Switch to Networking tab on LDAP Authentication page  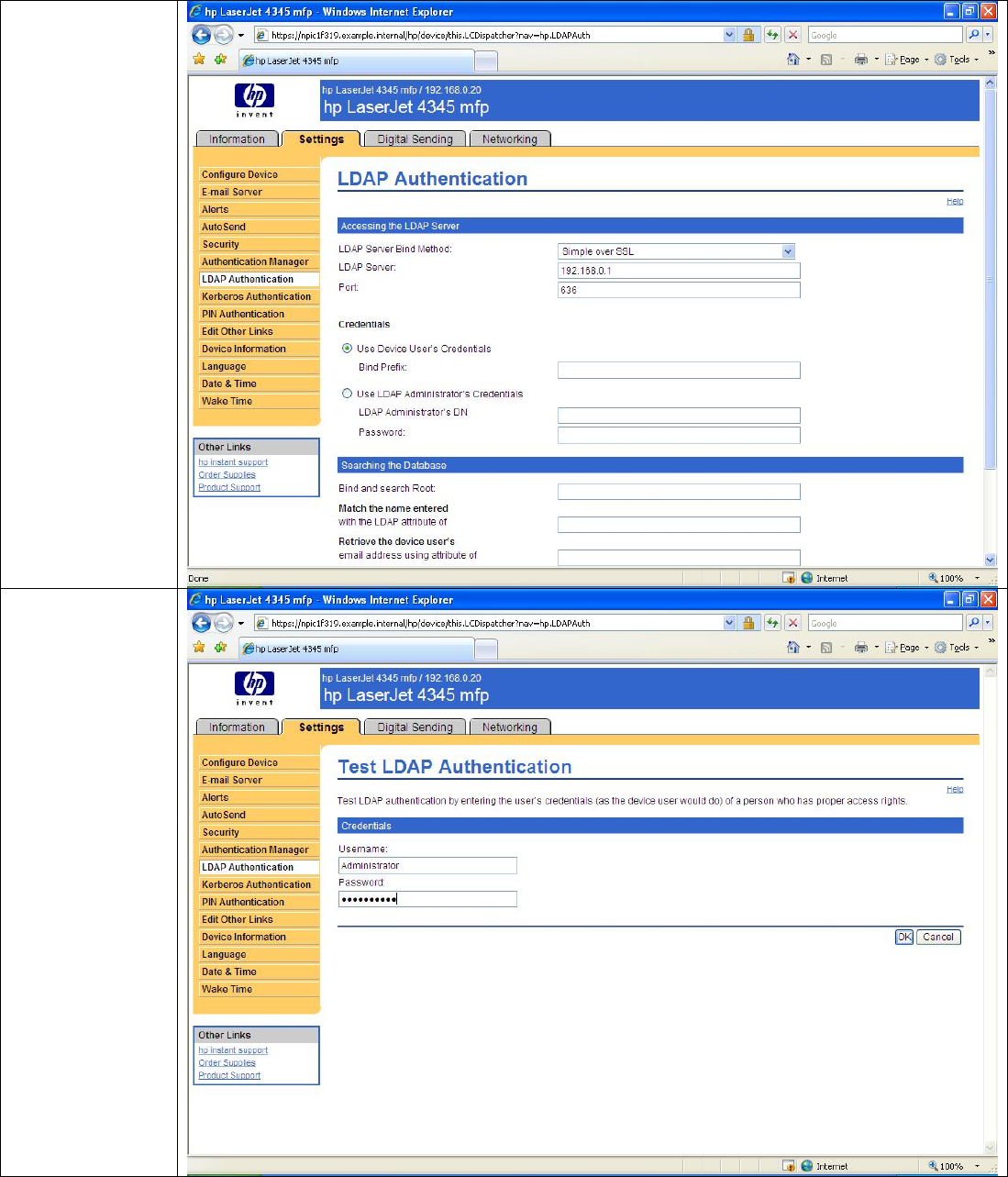click(x=510, y=139)
